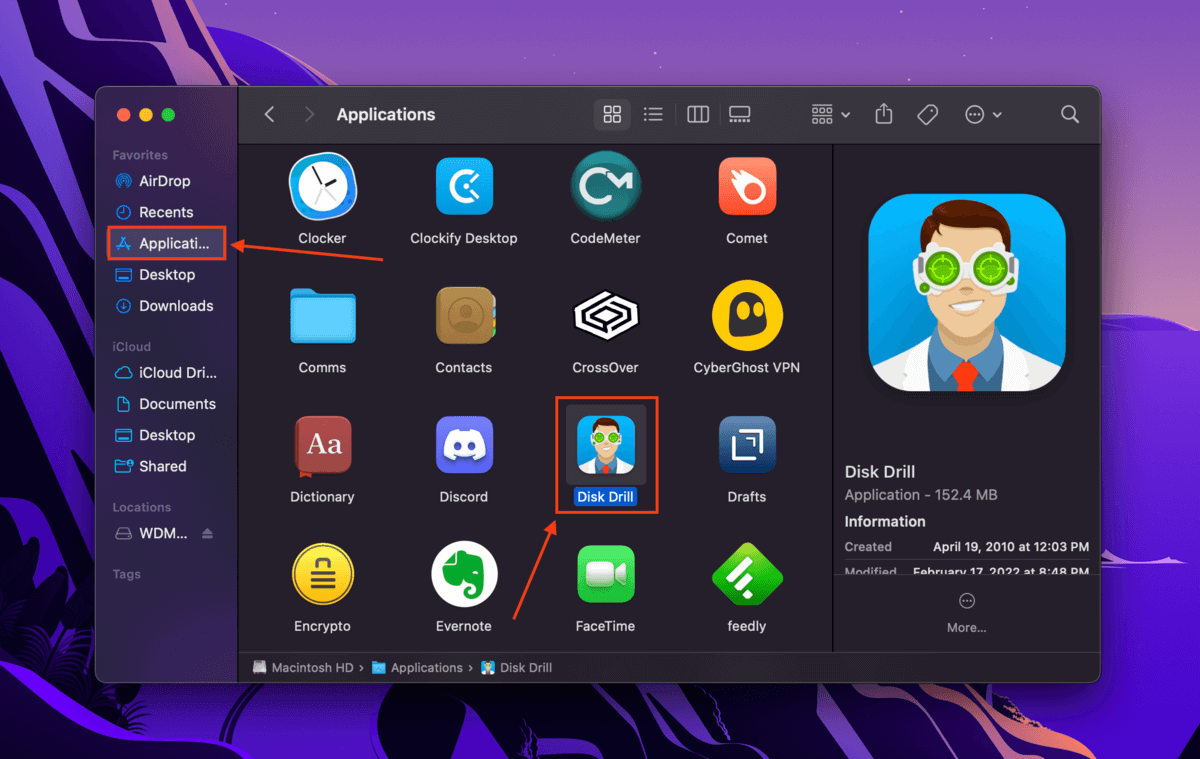Image resolution: width=1200 pixels, height=759 pixels.
Task: Click the large Disk Drill preview image
Action: click(967, 292)
